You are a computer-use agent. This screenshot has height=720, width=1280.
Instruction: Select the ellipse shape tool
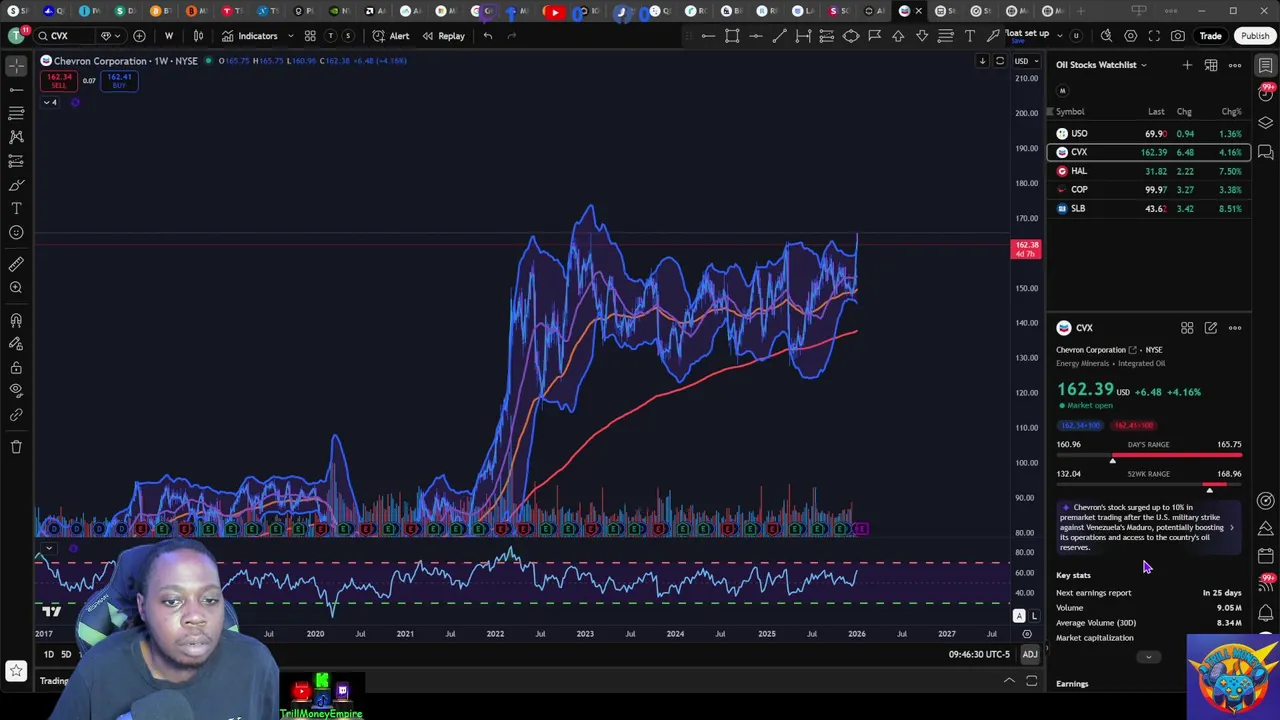pyautogui.click(x=851, y=36)
